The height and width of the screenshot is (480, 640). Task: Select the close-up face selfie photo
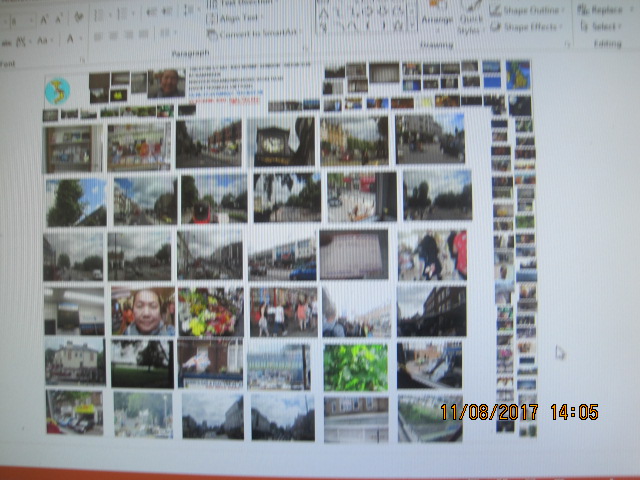(x=143, y=311)
